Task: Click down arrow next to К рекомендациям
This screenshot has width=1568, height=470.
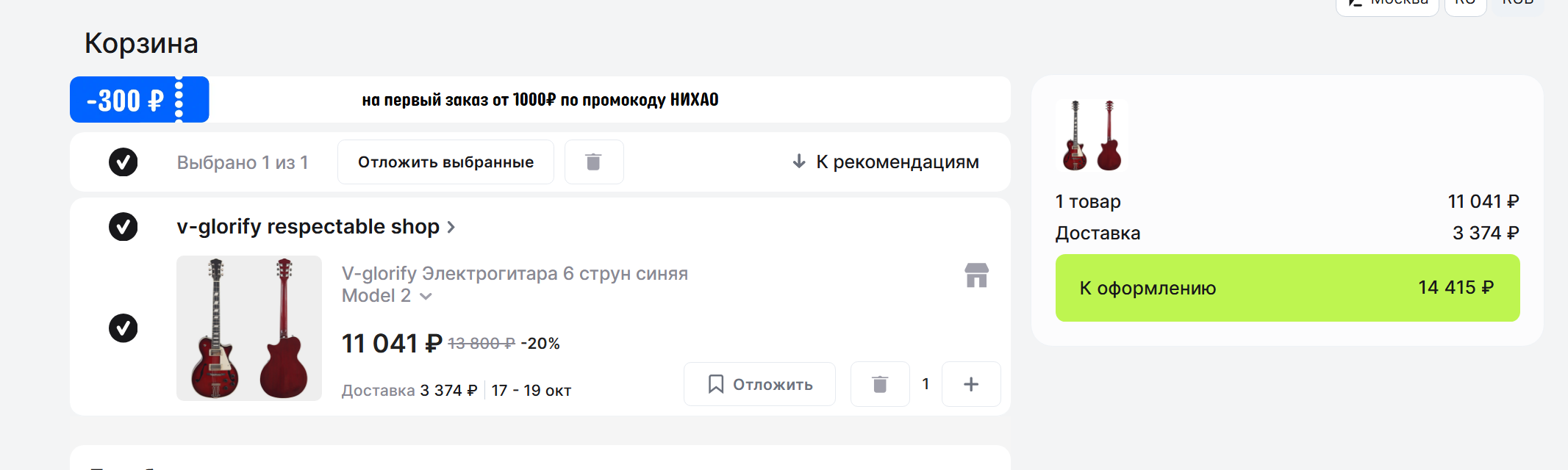Action: pos(799,162)
